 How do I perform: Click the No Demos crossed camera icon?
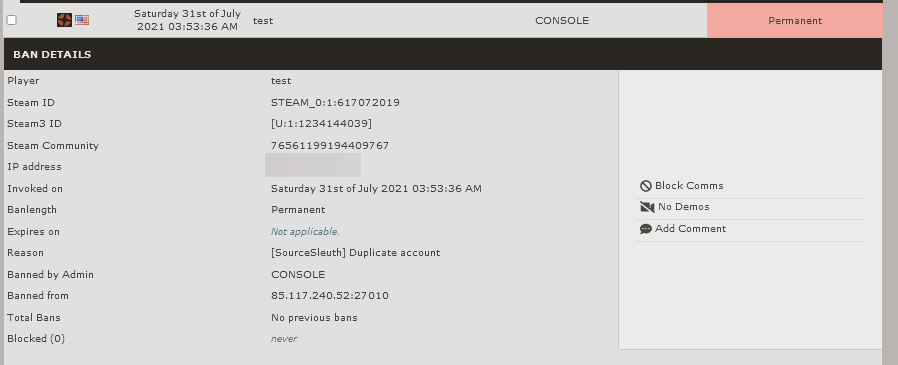point(647,207)
